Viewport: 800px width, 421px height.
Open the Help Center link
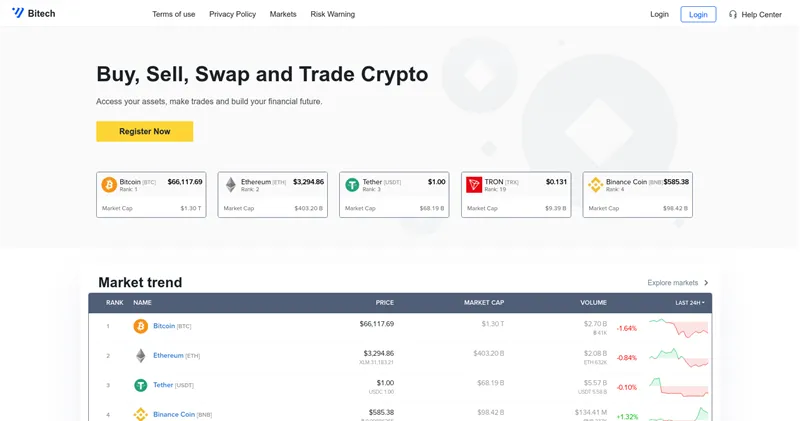pyautogui.click(x=761, y=15)
